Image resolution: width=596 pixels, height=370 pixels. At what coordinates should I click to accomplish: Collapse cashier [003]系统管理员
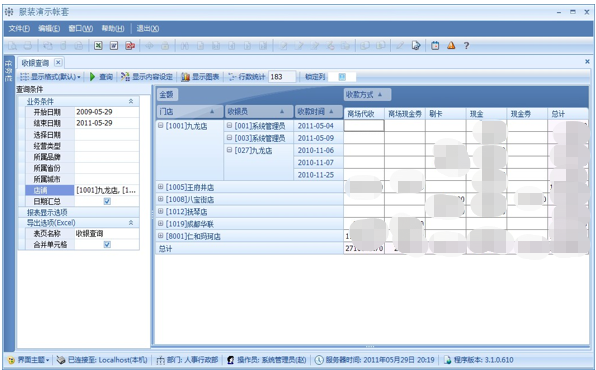point(229,137)
